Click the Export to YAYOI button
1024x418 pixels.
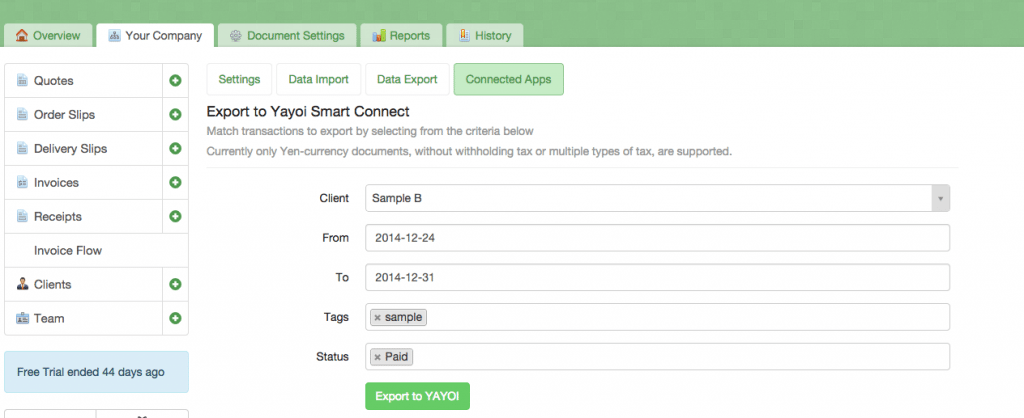[417, 396]
